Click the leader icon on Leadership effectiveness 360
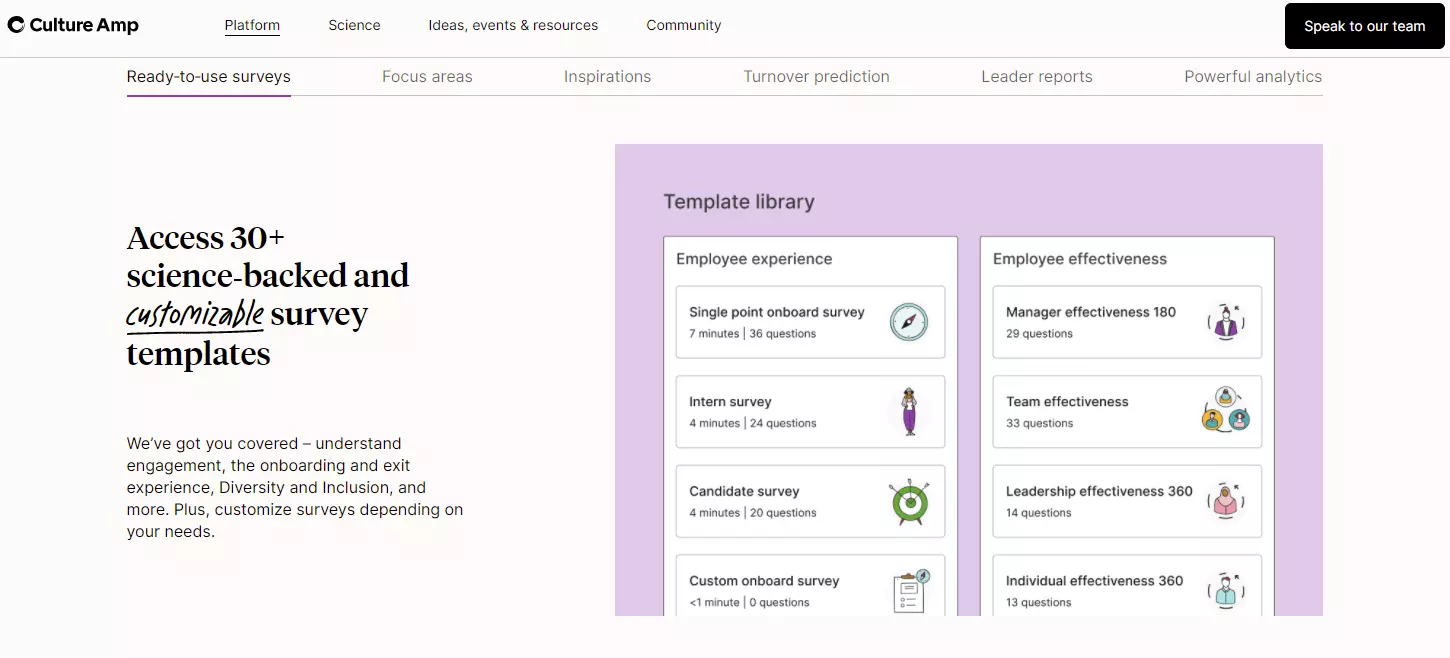The height and width of the screenshot is (658, 1450). [x=1225, y=501]
